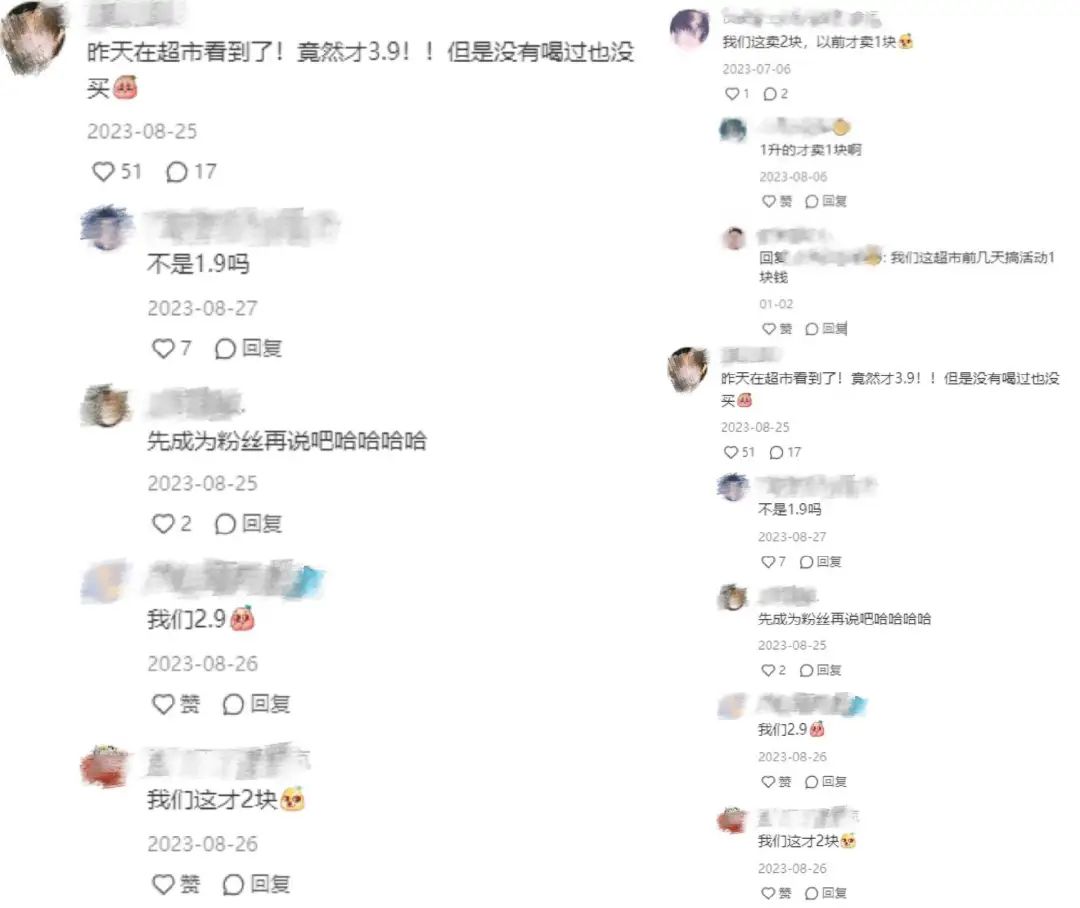
Task: Like the "1升的才卖1块啊" reply
Action: (777, 201)
